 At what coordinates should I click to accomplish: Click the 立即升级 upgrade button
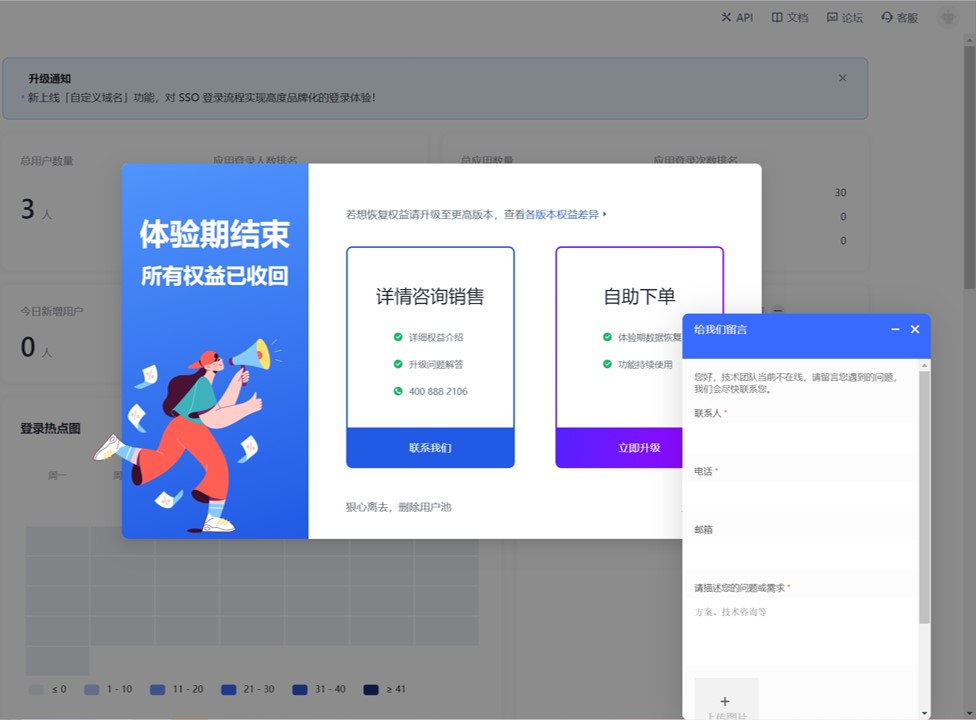click(x=639, y=448)
